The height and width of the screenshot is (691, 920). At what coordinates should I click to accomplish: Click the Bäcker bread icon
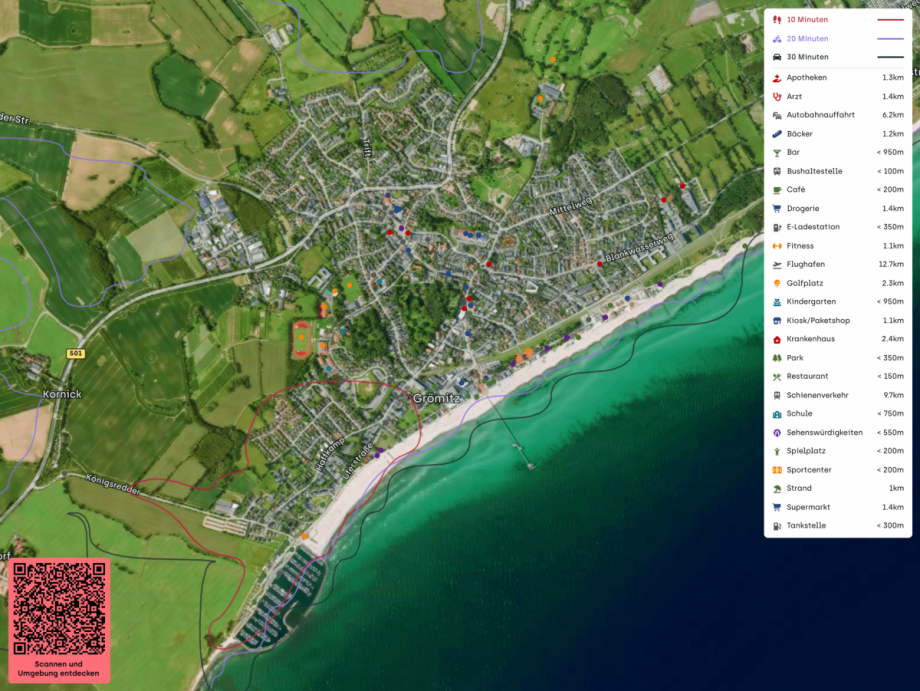777,134
